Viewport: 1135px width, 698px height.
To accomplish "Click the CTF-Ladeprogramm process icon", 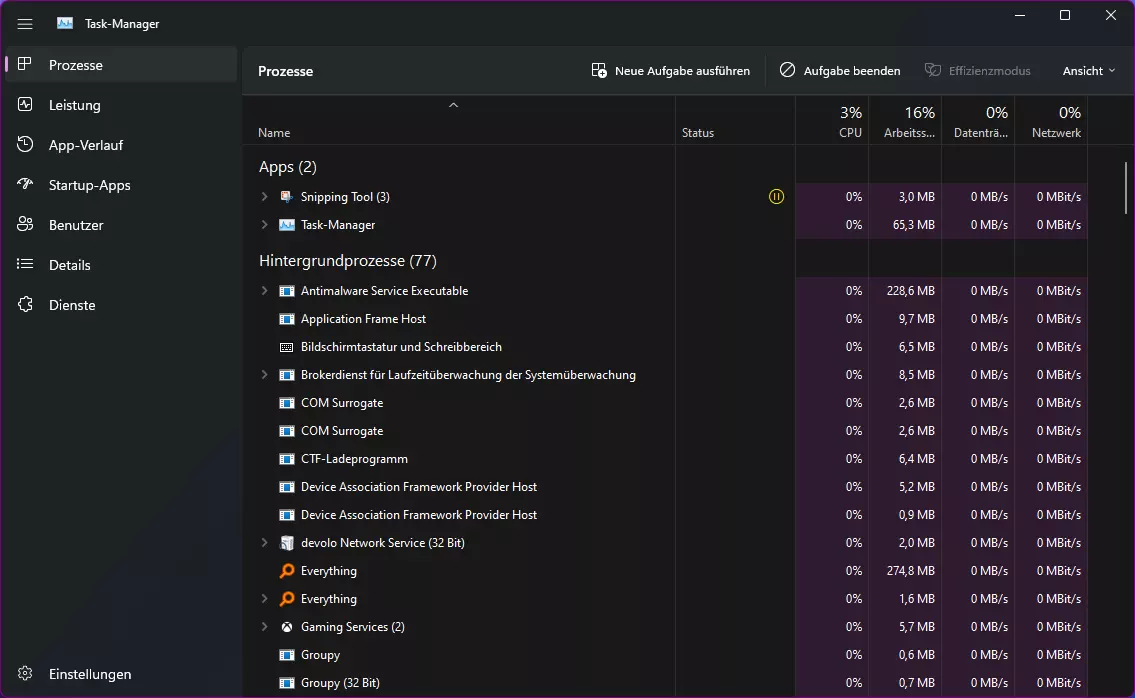I will (287, 458).
